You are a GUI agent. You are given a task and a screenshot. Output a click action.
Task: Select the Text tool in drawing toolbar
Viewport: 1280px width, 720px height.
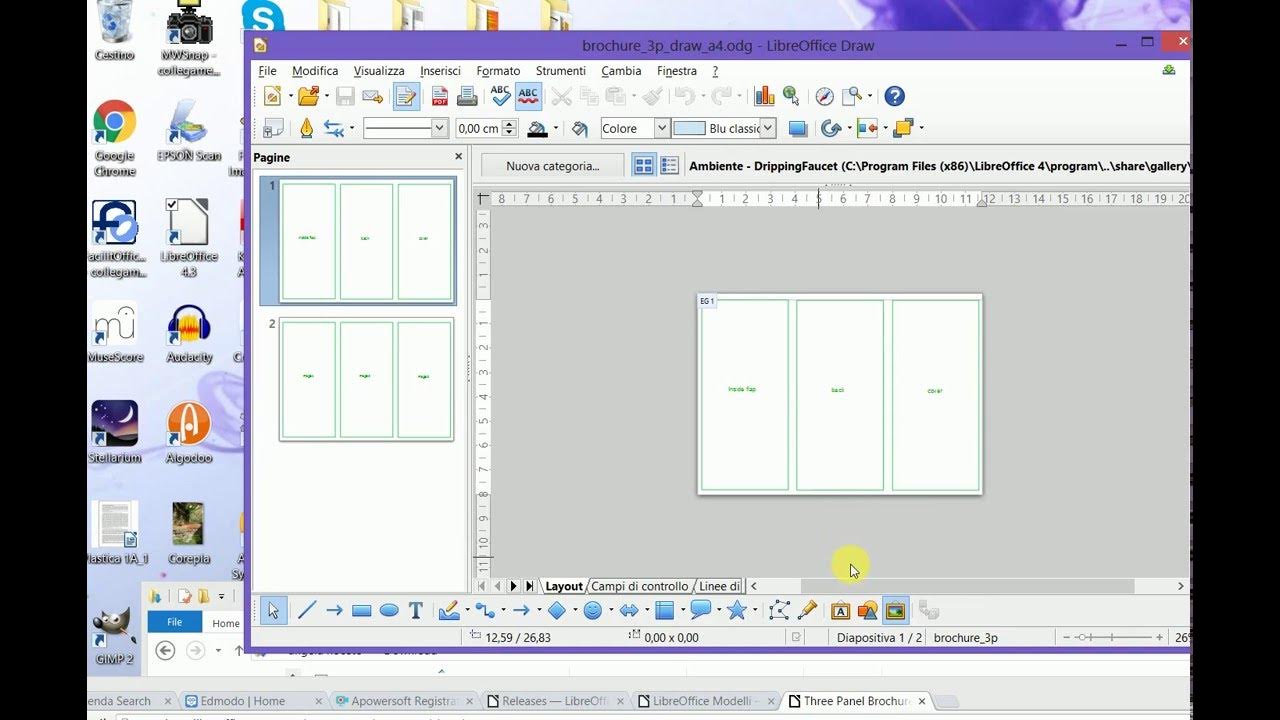coord(416,610)
